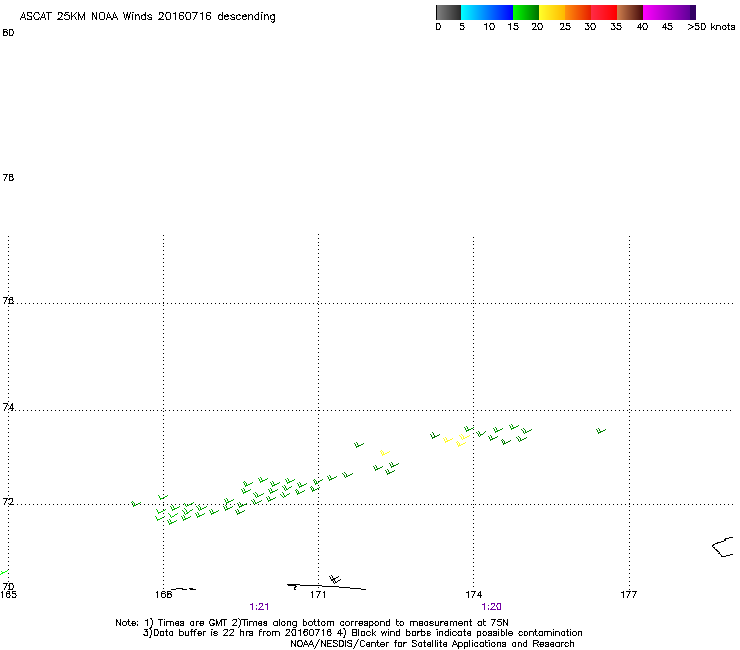Click the 177 longitude axis label
The height and width of the screenshot is (650, 740).
tap(629, 595)
